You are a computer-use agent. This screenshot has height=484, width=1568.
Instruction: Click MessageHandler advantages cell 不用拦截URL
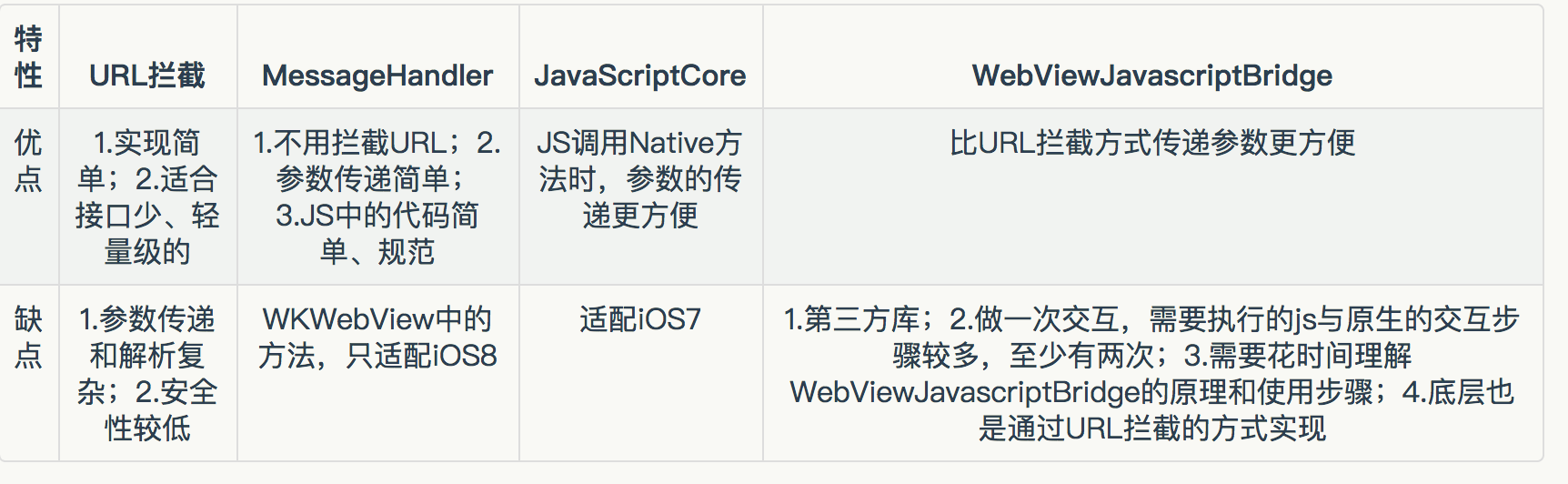377,197
